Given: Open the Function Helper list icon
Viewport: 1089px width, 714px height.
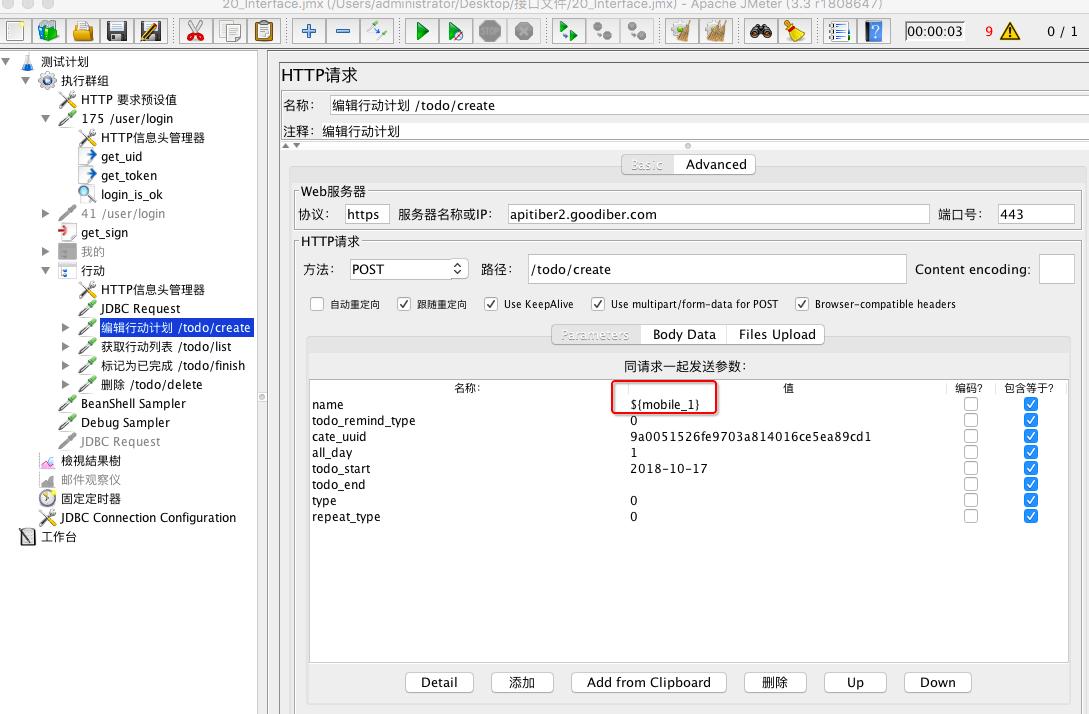Looking at the screenshot, I should (839, 31).
